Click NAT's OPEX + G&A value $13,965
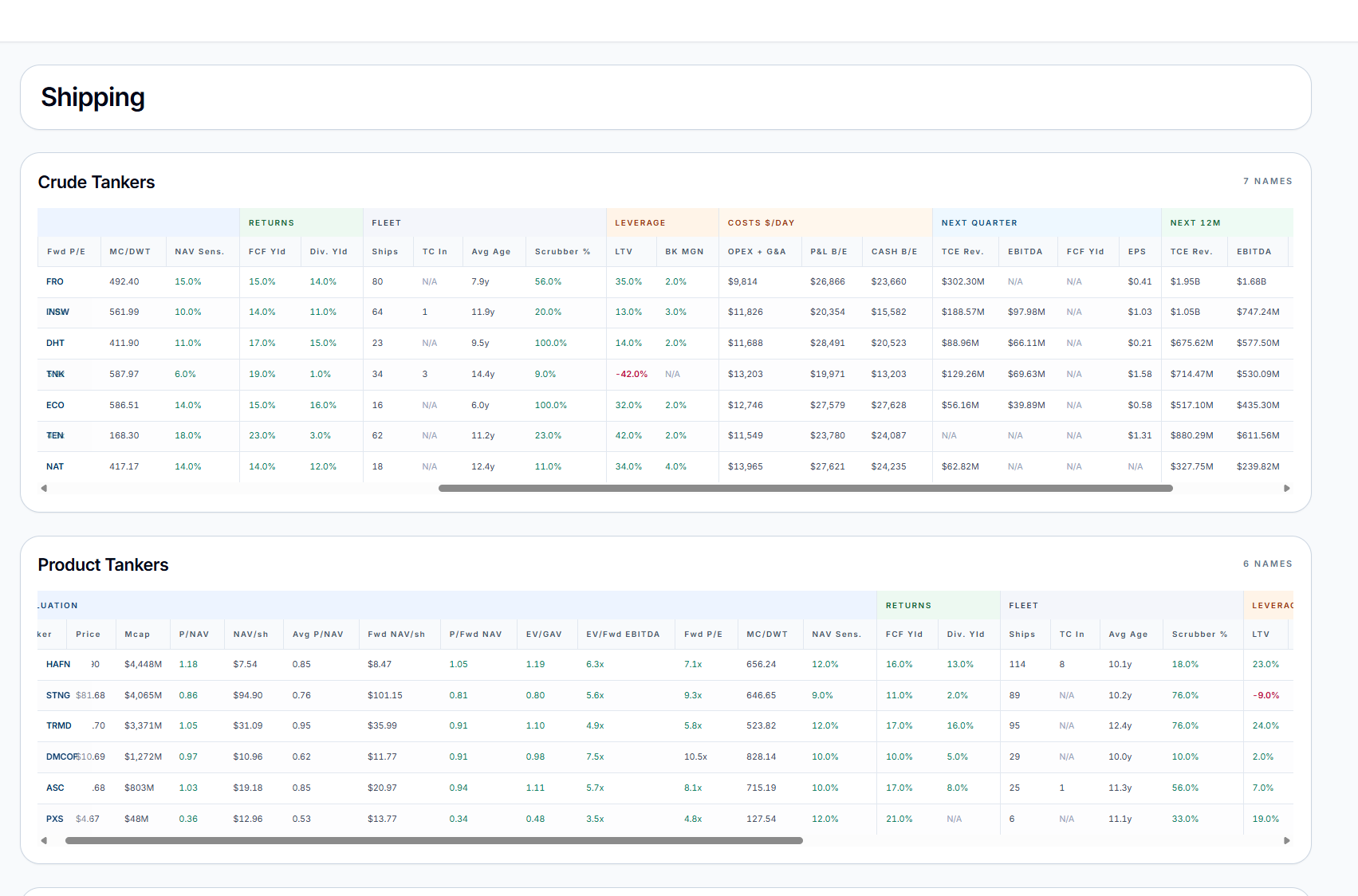This screenshot has width=1358, height=896. click(745, 466)
